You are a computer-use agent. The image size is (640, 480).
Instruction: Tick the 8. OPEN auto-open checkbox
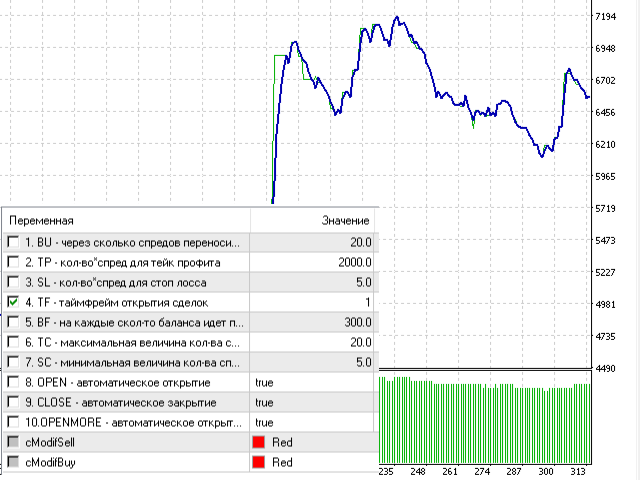(x=13, y=382)
